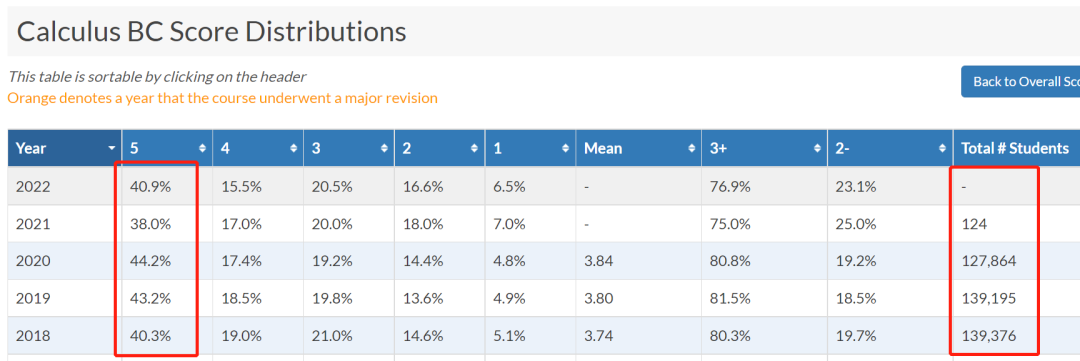The width and height of the screenshot is (1080, 361).
Task: Click the 3.84 mean value cell
Action: tap(638, 261)
